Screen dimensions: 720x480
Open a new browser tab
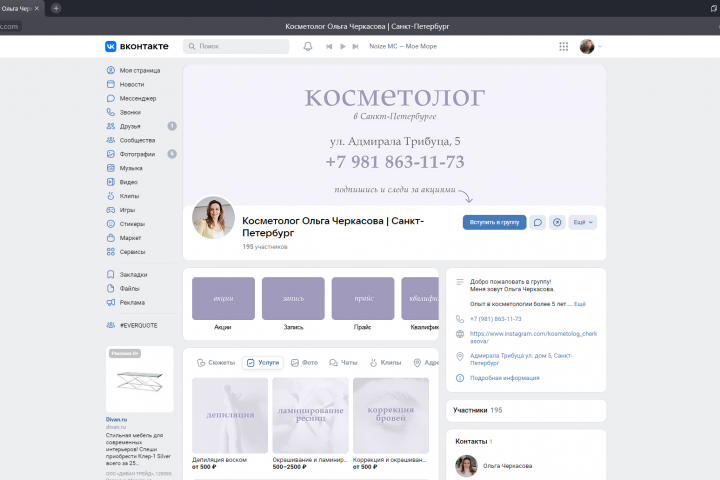(x=56, y=8)
